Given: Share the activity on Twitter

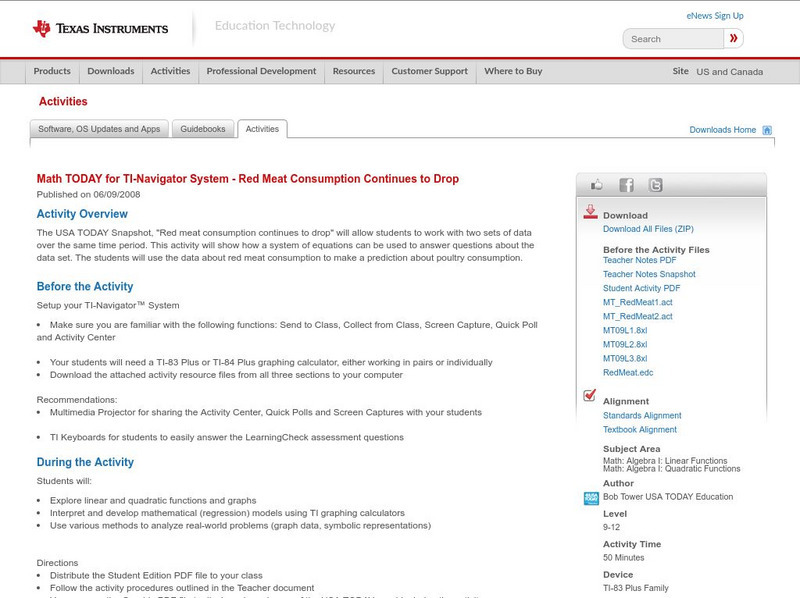Looking at the screenshot, I should point(656,185).
